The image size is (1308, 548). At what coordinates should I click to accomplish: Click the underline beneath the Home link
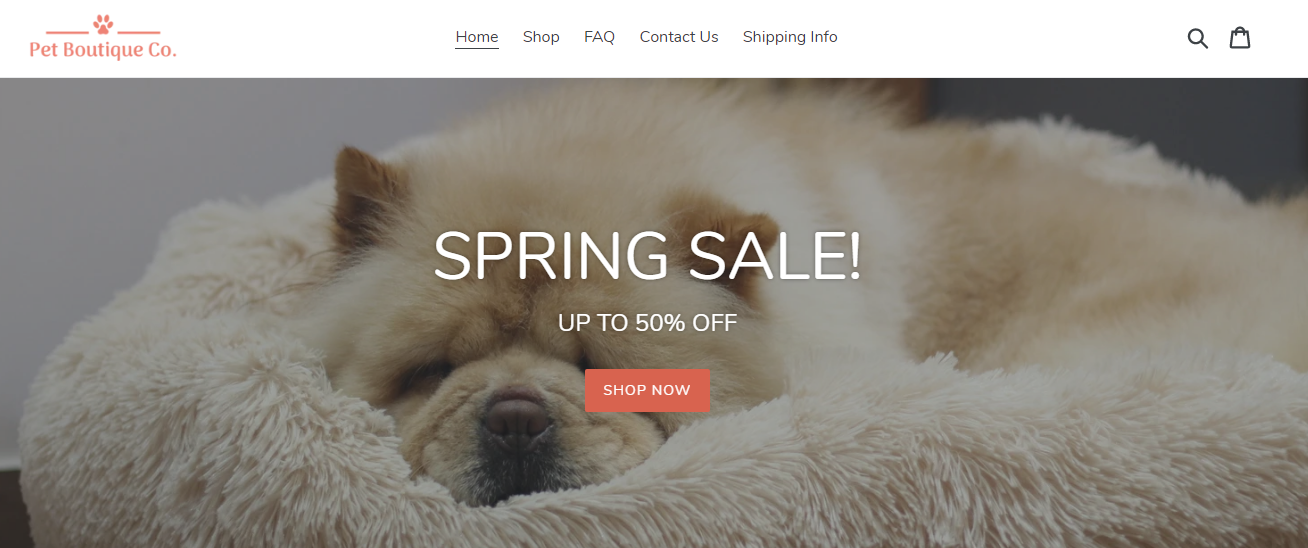point(477,48)
